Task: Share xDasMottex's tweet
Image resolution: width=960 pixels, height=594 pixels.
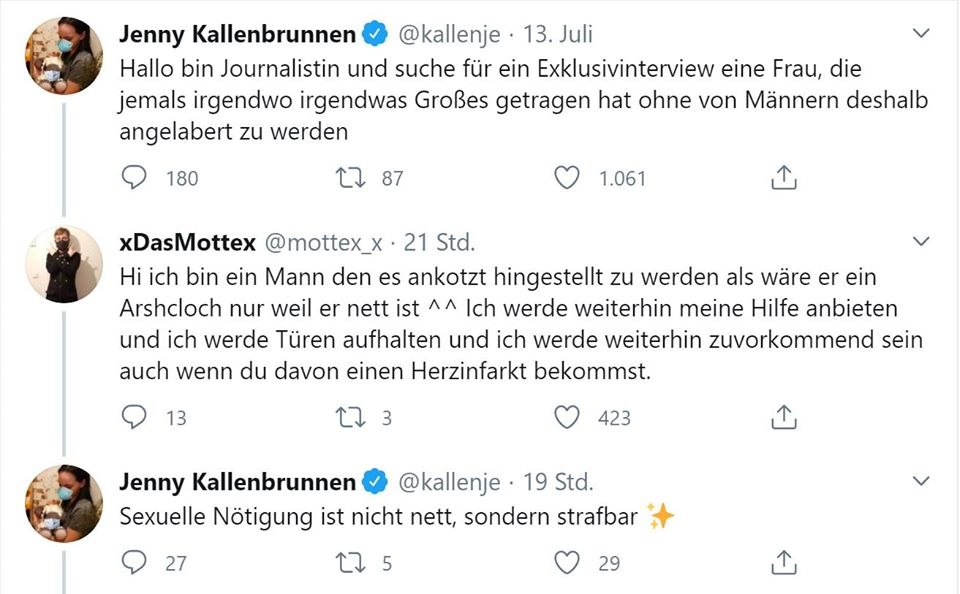Action: [x=785, y=417]
